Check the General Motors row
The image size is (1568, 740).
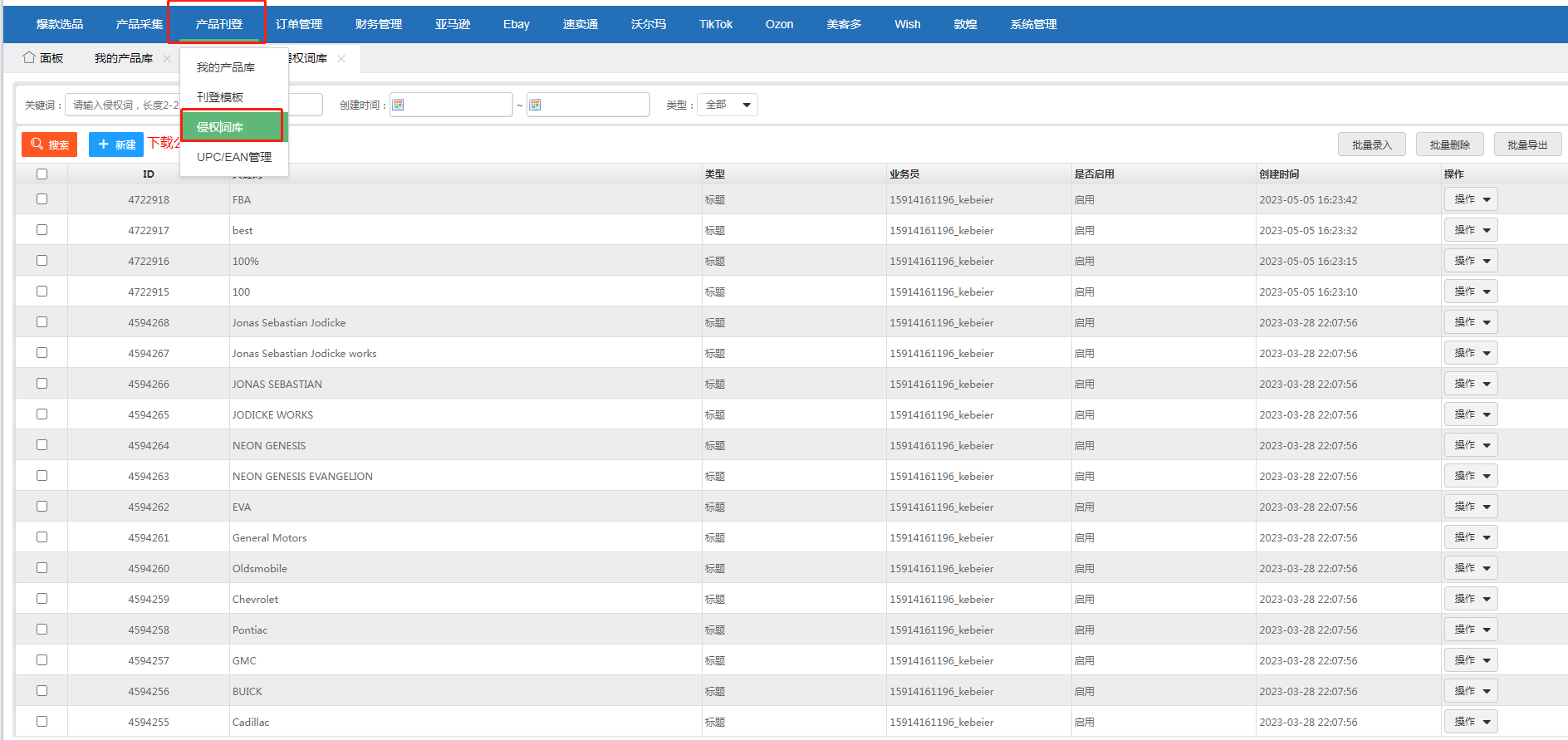(42, 537)
